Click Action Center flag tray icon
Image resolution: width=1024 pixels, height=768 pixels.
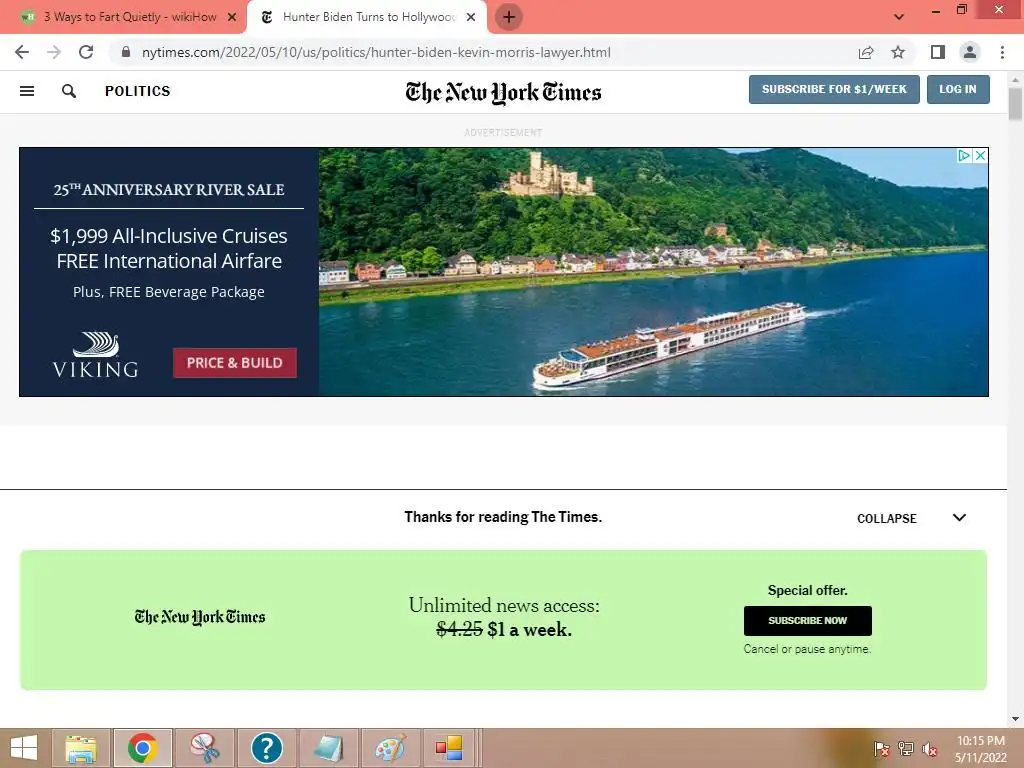tap(881, 749)
